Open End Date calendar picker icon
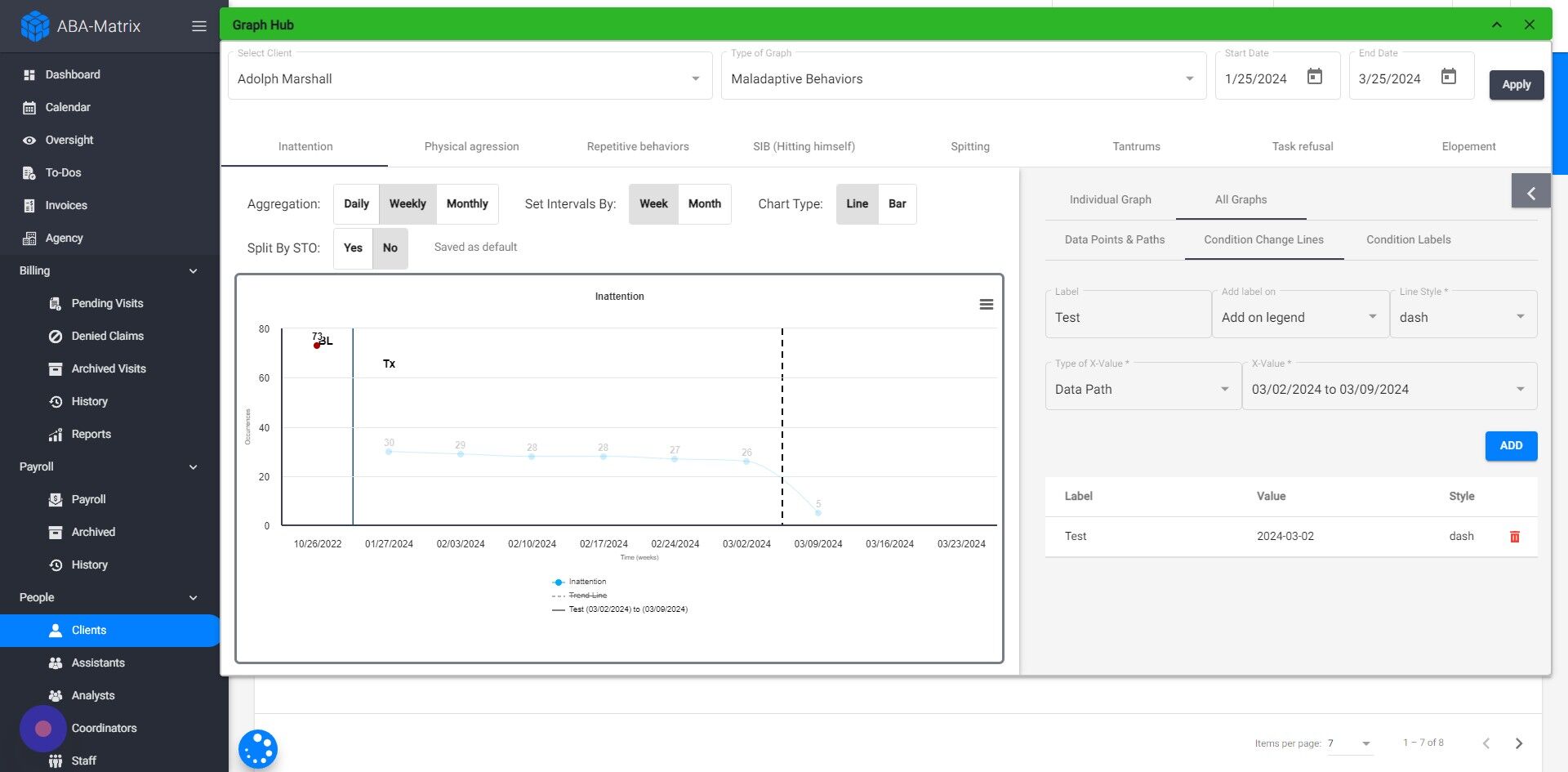 [1449, 77]
